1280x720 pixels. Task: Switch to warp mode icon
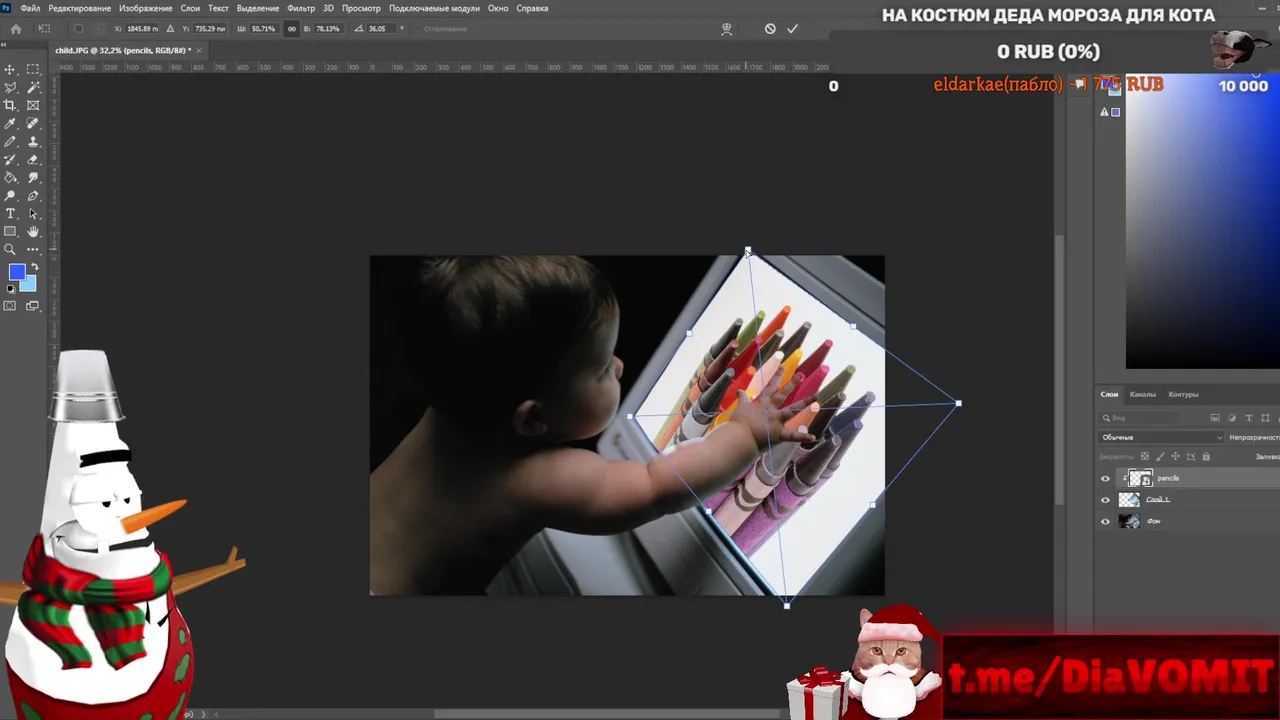727,29
